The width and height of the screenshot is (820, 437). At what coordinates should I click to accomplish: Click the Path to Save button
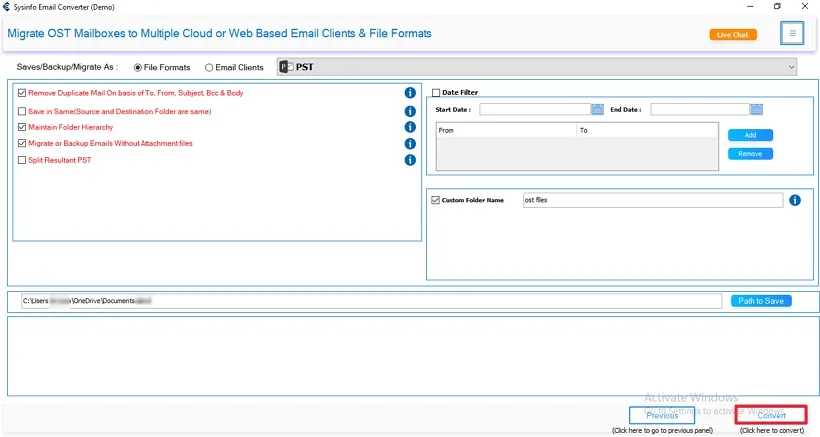[761, 301]
